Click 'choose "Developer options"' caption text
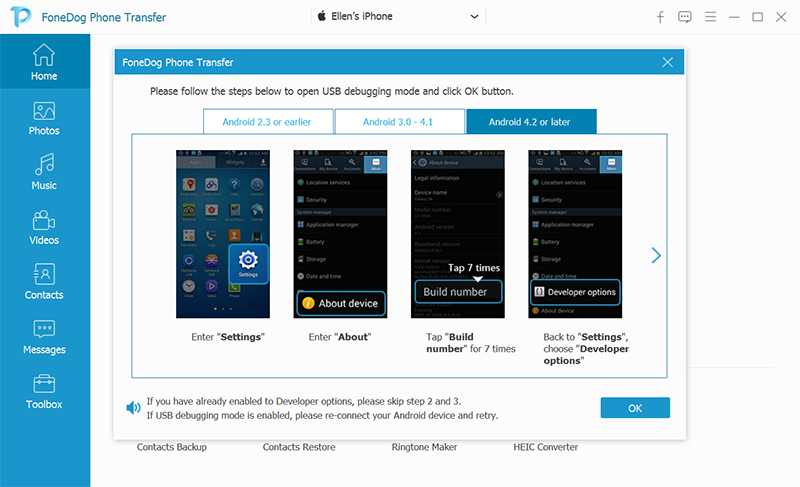Image resolution: width=800 pixels, height=487 pixels. pos(586,354)
